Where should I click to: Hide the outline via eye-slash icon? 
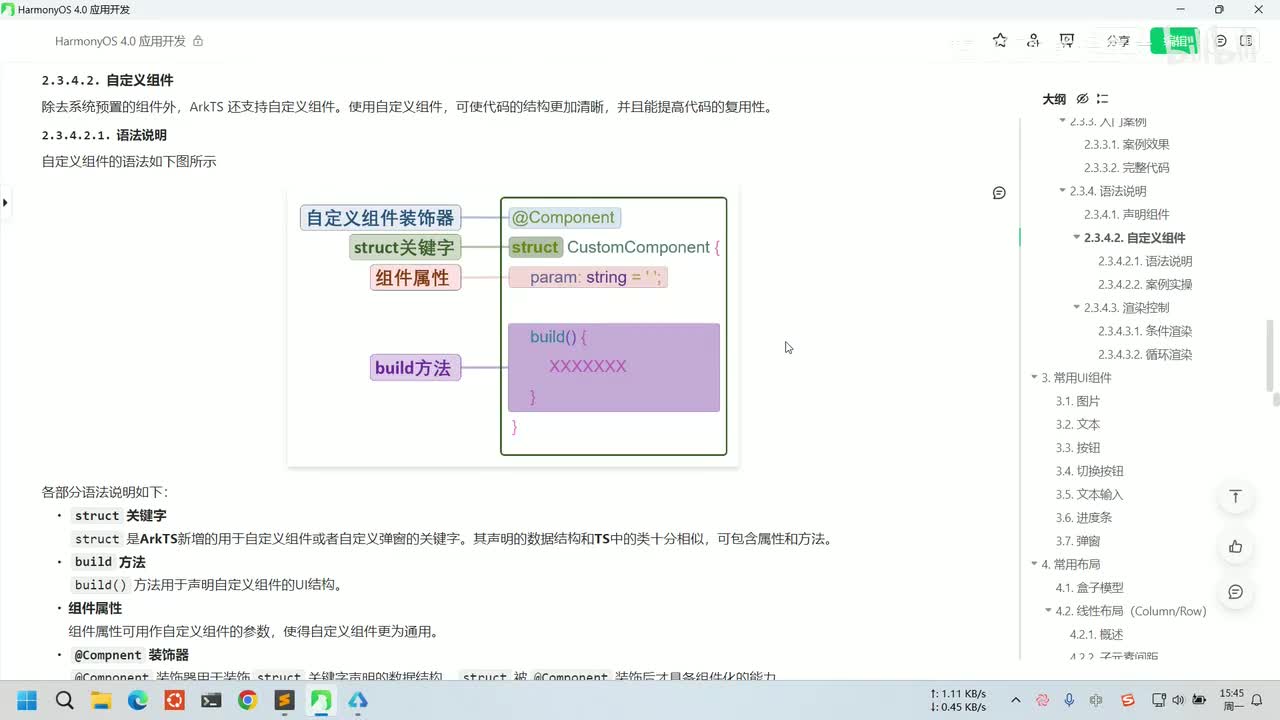[x=1082, y=99]
